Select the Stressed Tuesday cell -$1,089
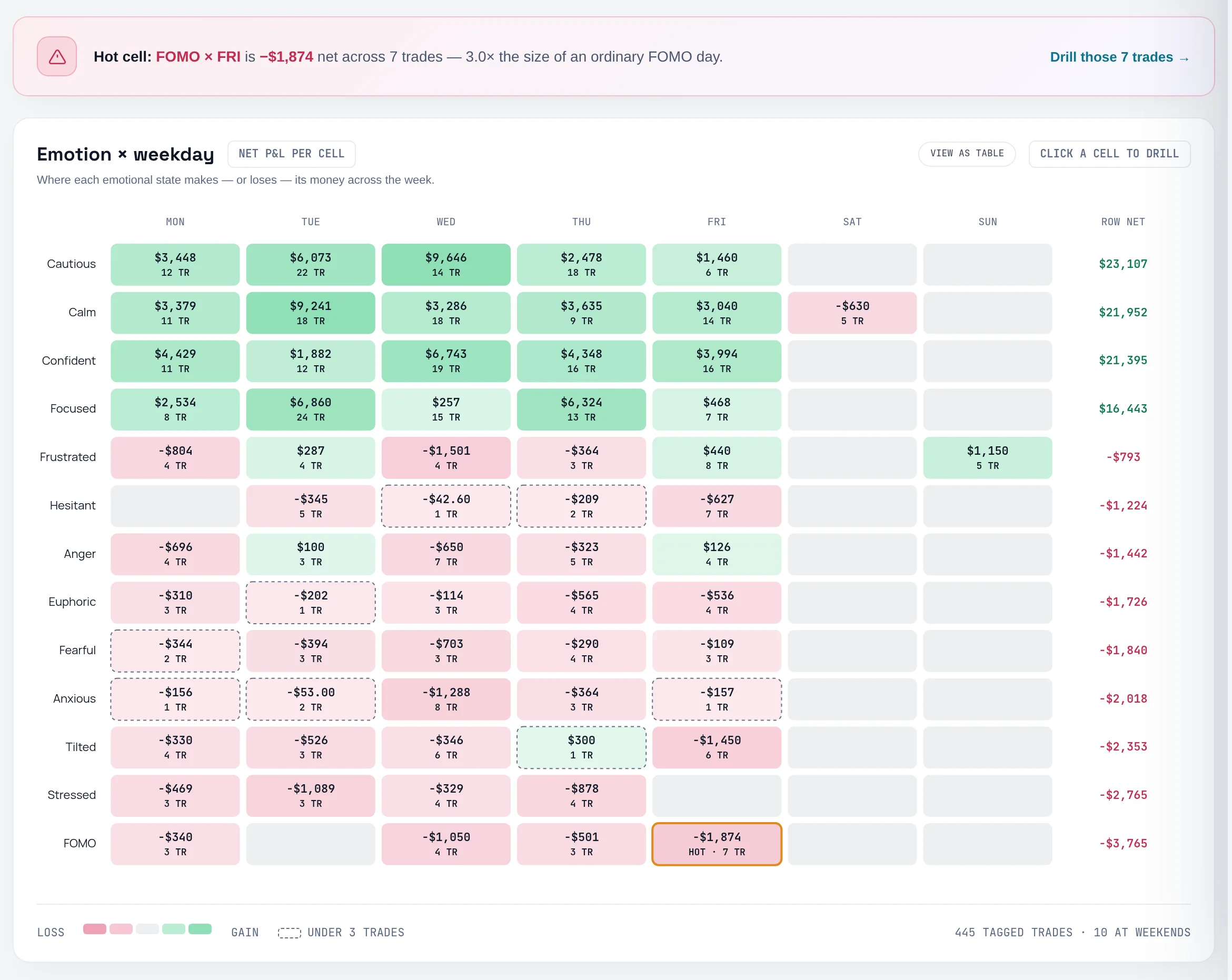 click(310, 796)
